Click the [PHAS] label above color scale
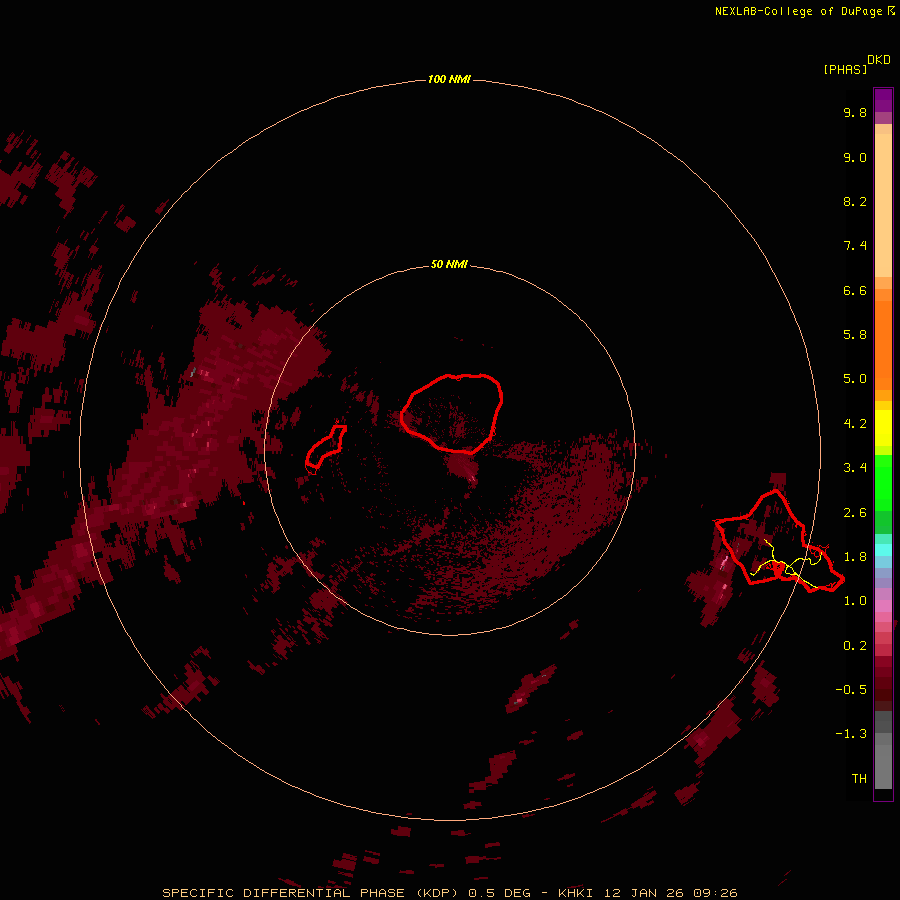Screen dimensions: 900x900 [845, 69]
